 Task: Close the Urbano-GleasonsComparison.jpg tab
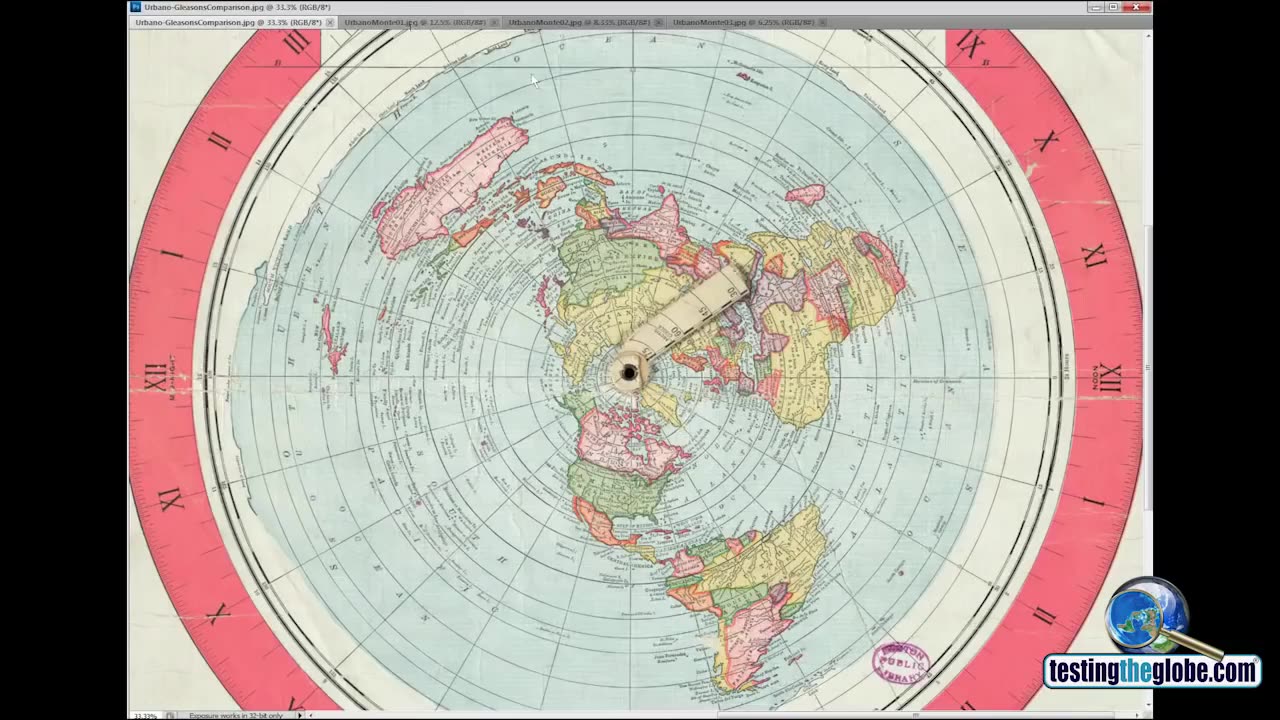pyautogui.click(x=330, y=22)
